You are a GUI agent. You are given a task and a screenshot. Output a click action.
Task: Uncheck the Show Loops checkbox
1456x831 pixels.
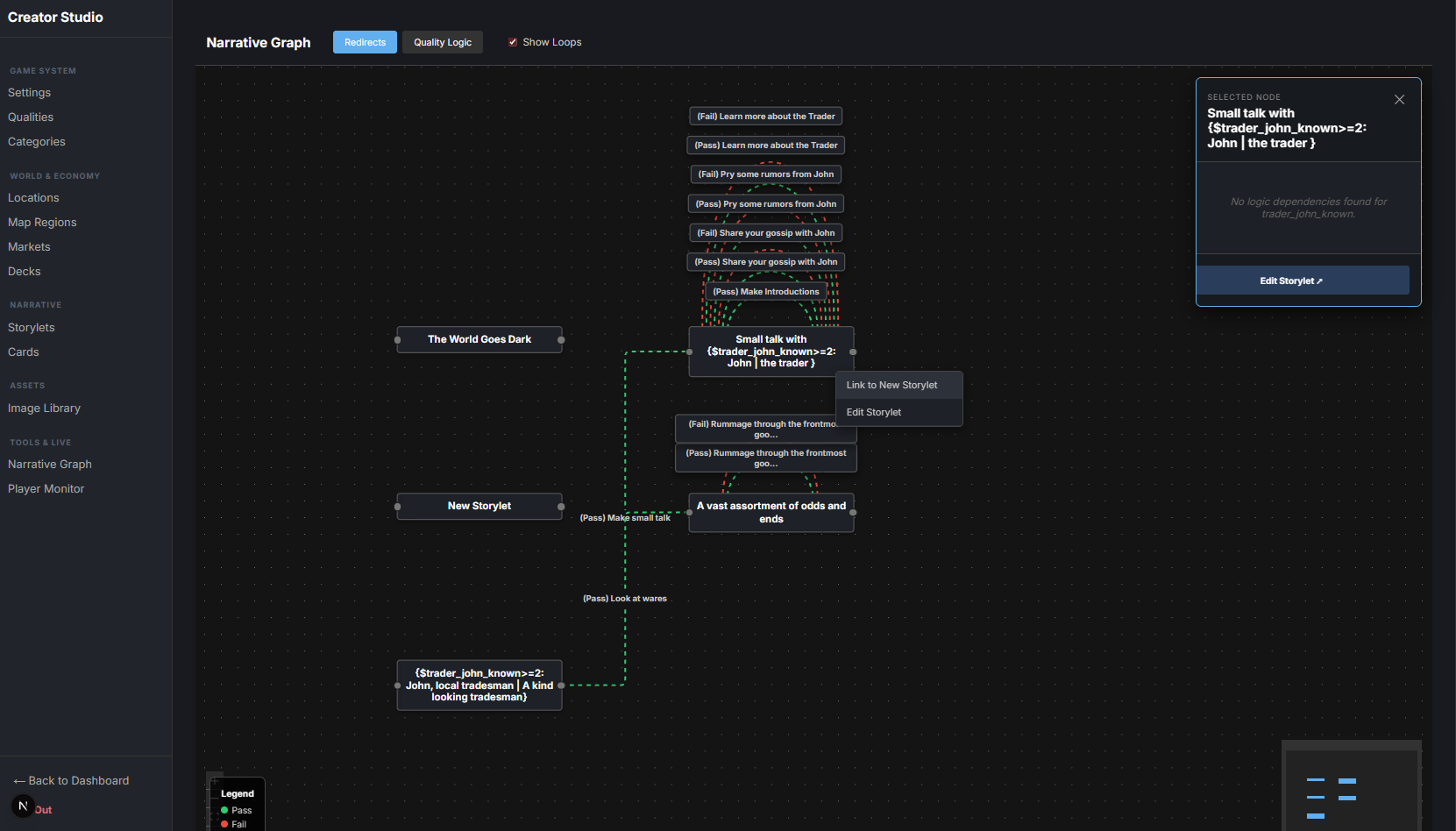(x=513, y=42)
